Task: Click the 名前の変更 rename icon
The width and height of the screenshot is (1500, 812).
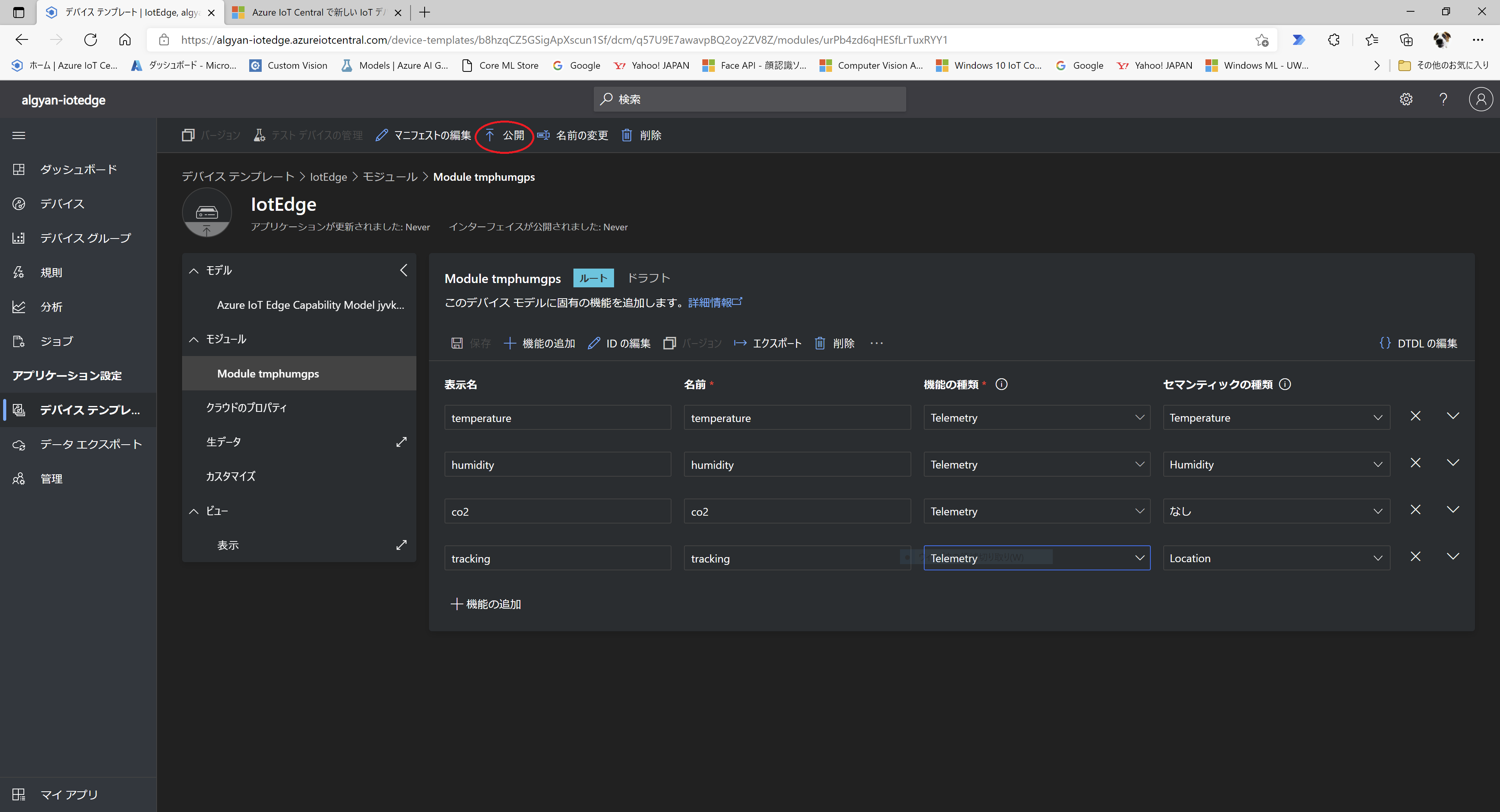Action: pyautogui.click(x=543, y=135)
